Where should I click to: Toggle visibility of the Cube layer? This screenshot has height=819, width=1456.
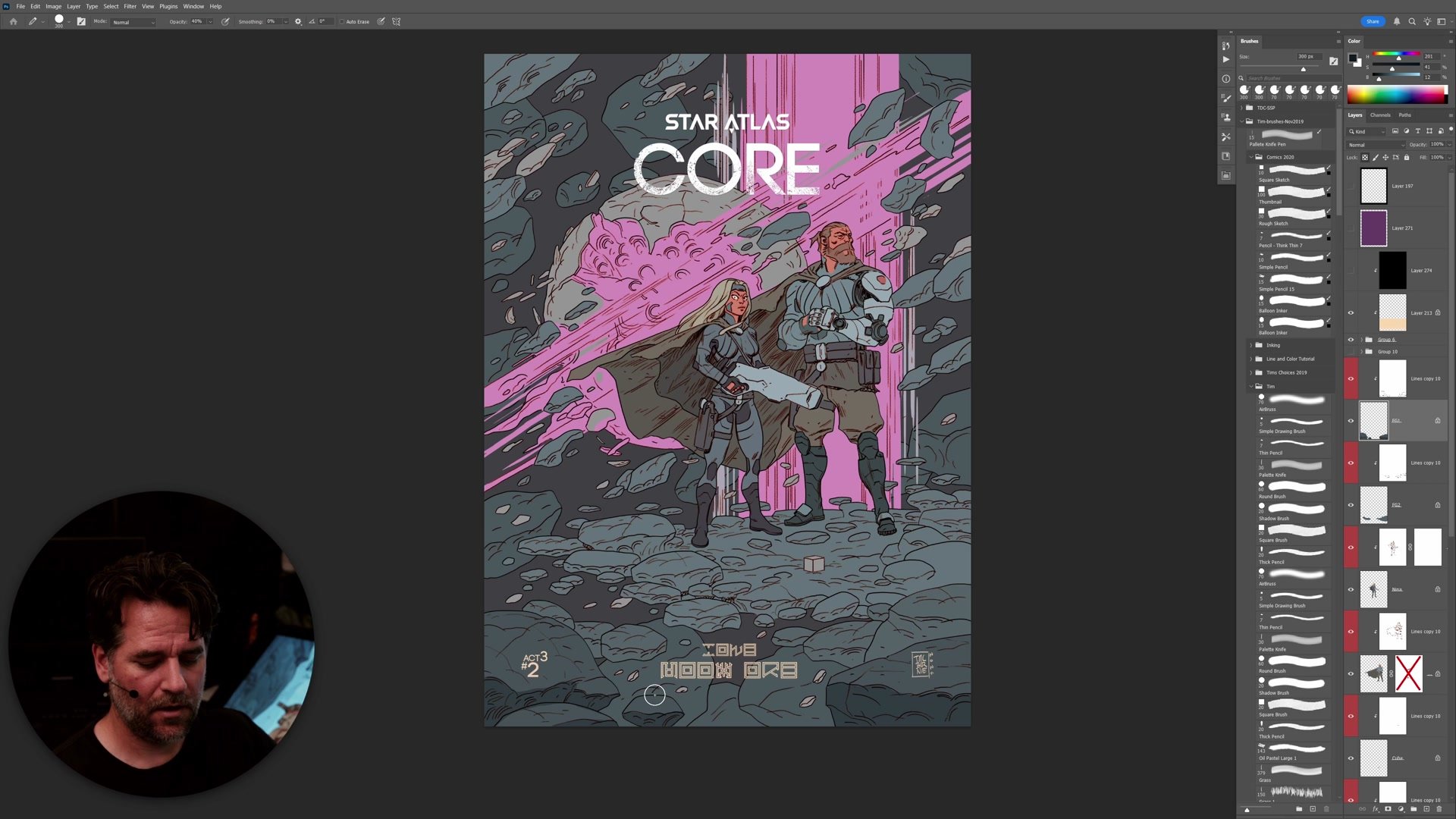[x=1351, y=758]
